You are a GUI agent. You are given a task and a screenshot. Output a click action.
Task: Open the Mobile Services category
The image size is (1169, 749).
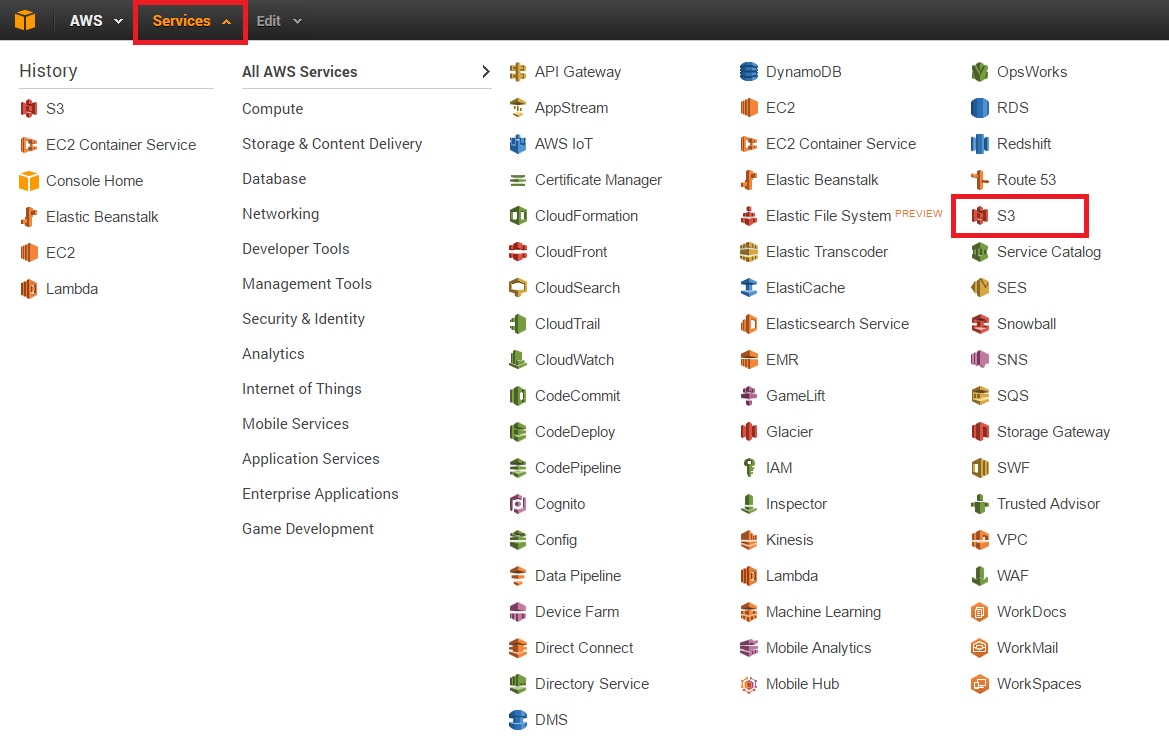click(x=295, y=424)
